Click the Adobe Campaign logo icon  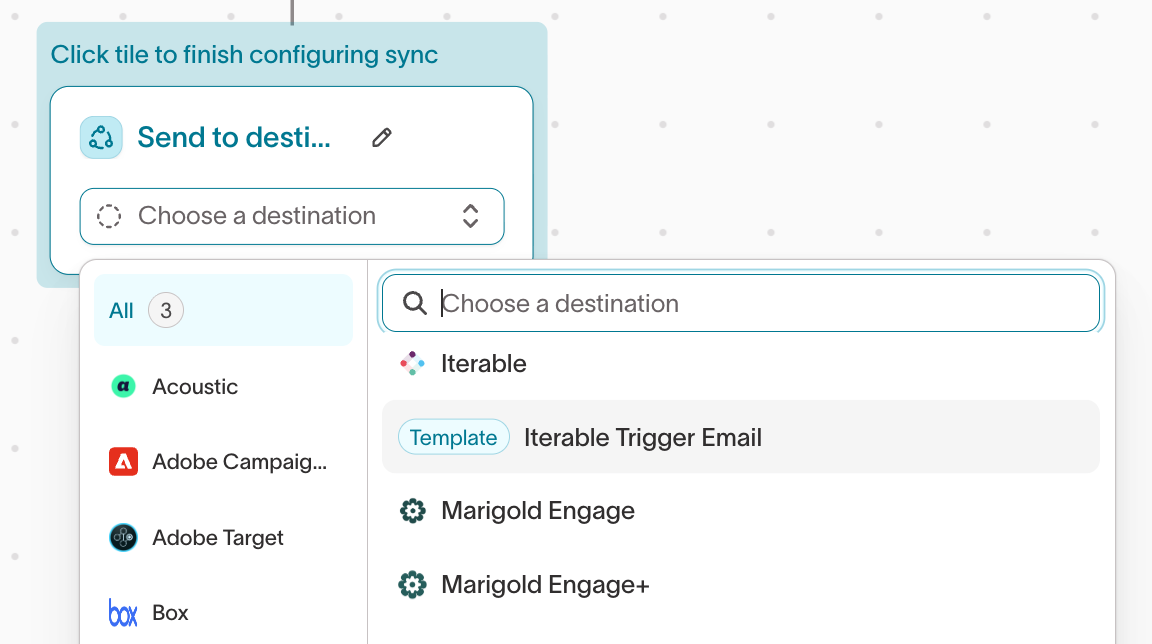point(123,462)
